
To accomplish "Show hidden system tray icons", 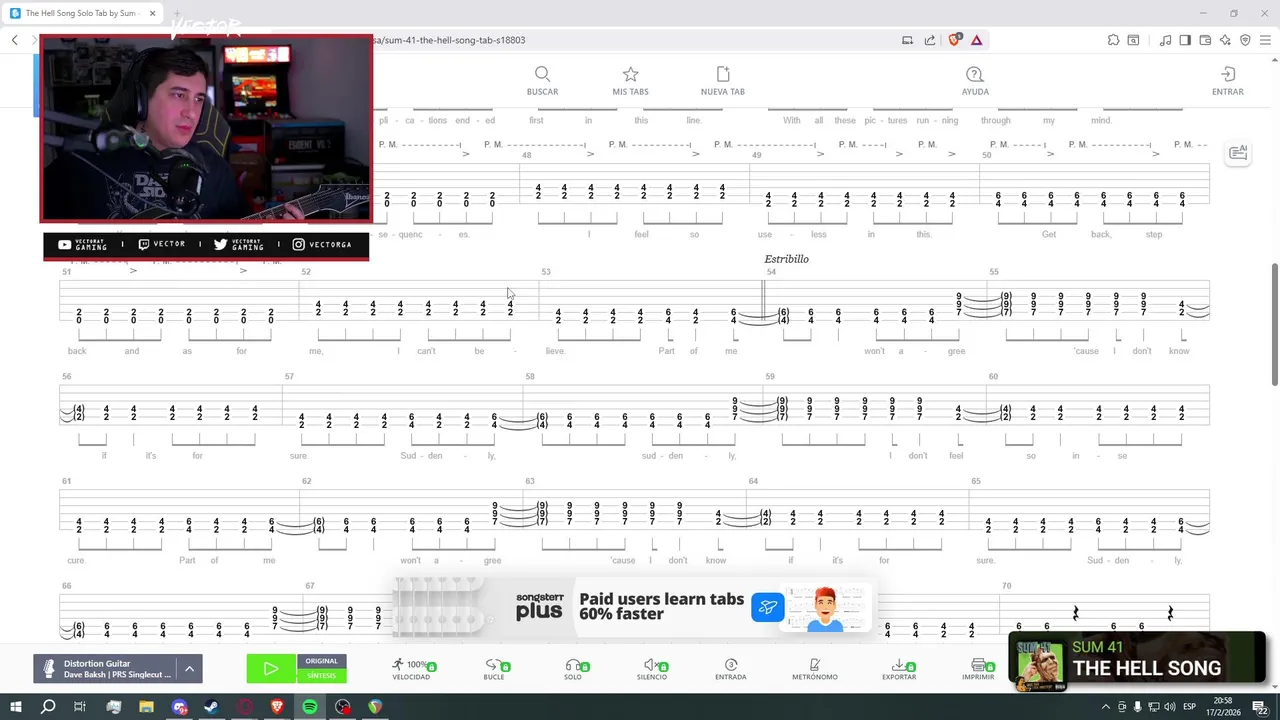I will [1105, 707].
